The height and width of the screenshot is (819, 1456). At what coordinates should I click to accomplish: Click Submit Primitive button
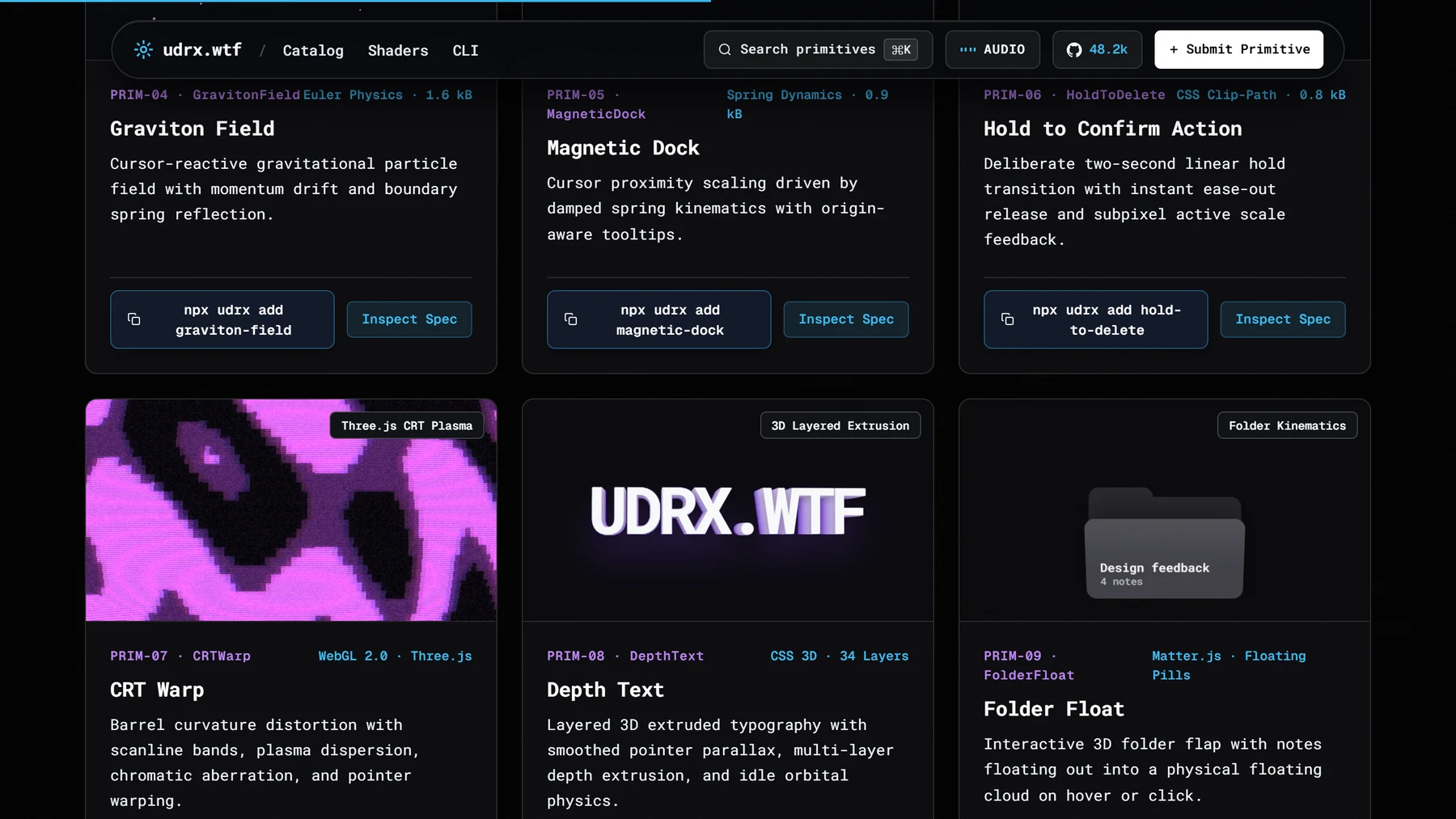pos(1238,49)
